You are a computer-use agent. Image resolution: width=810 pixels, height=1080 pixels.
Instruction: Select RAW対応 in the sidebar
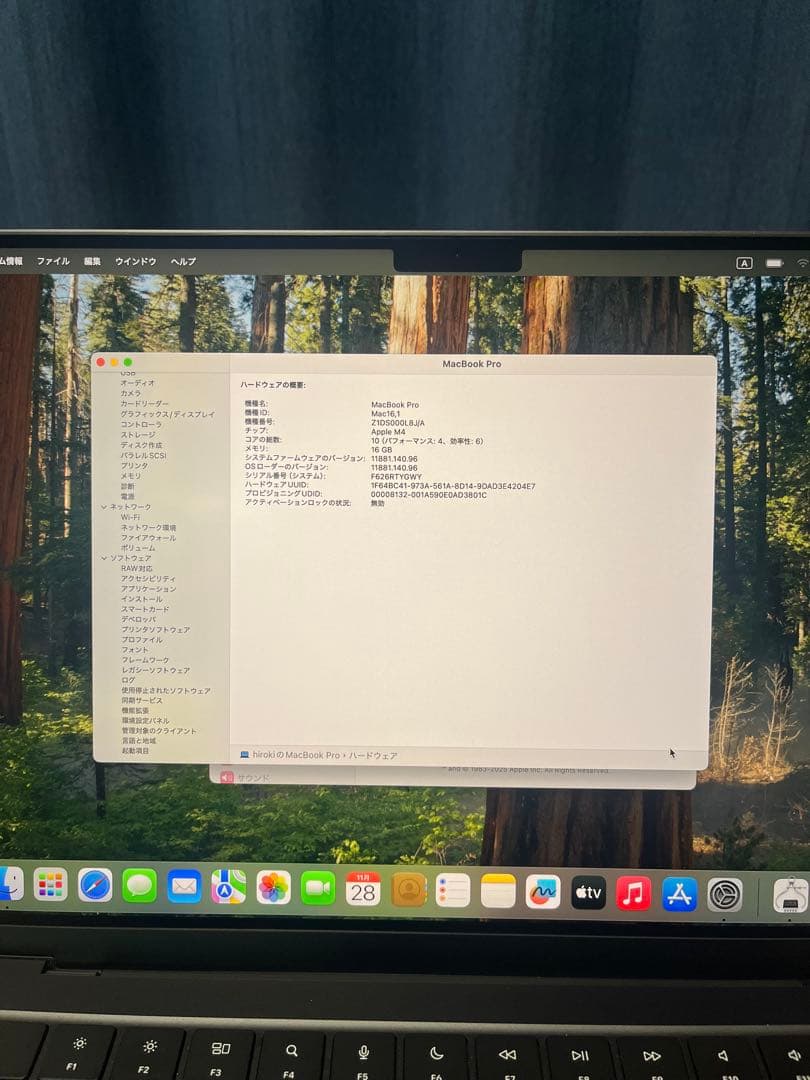[x=136, y=568]
